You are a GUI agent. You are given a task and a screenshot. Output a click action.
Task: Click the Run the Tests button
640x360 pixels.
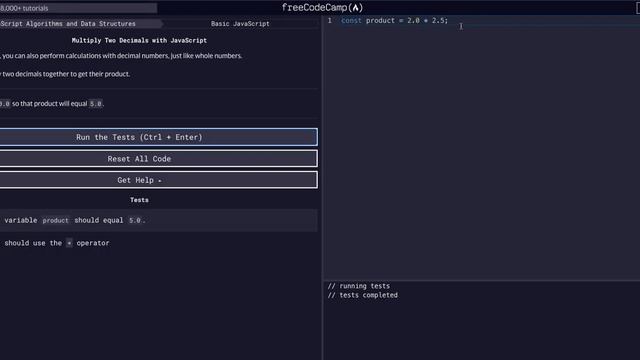pyautogui.click(x=158, y=137)
